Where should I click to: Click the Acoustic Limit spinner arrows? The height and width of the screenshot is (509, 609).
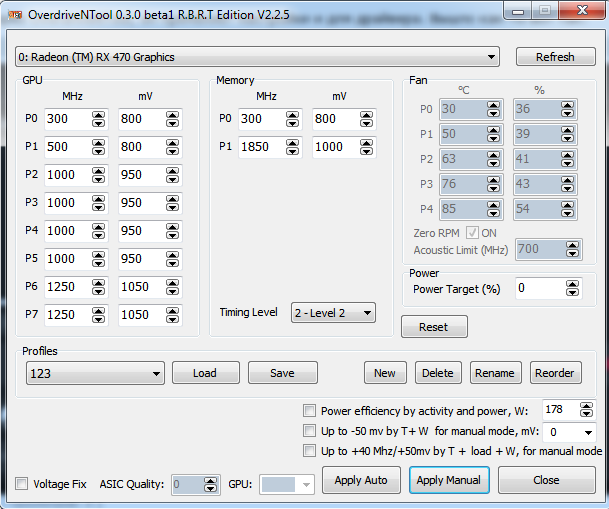(x=572, y=249)
